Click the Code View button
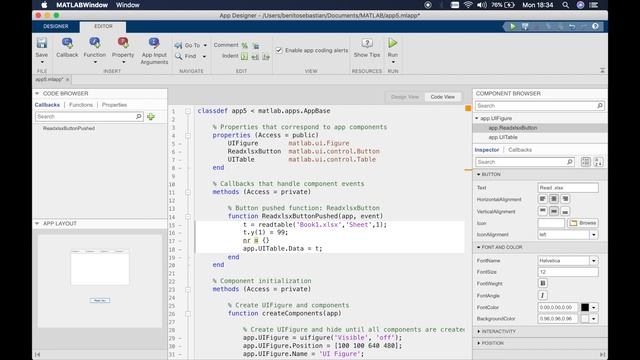 (442, 97)
